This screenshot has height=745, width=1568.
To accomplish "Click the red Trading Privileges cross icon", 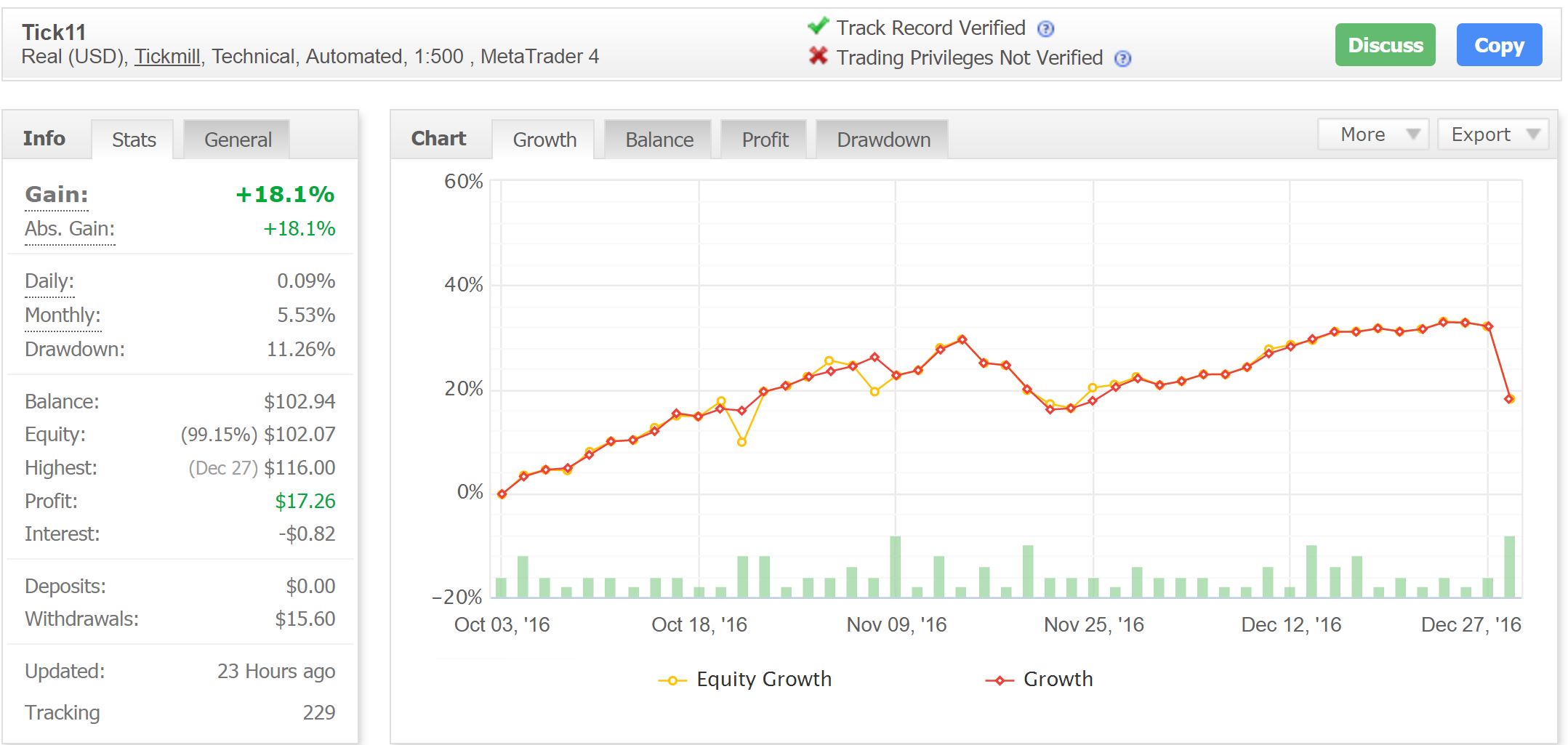I will pos(819,55).
